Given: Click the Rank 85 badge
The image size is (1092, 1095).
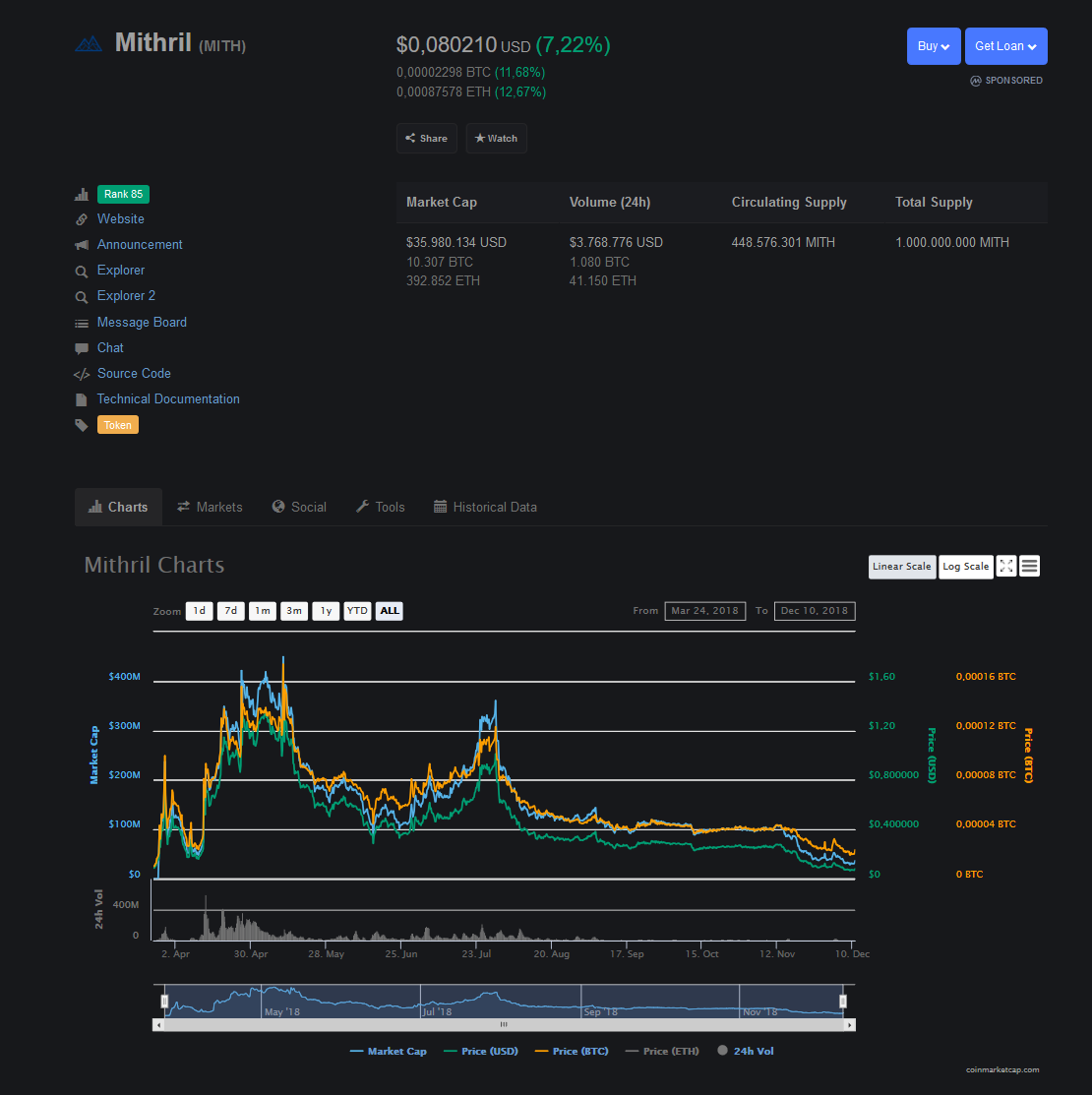Looking at the screenshot, I should coord(124,194).
